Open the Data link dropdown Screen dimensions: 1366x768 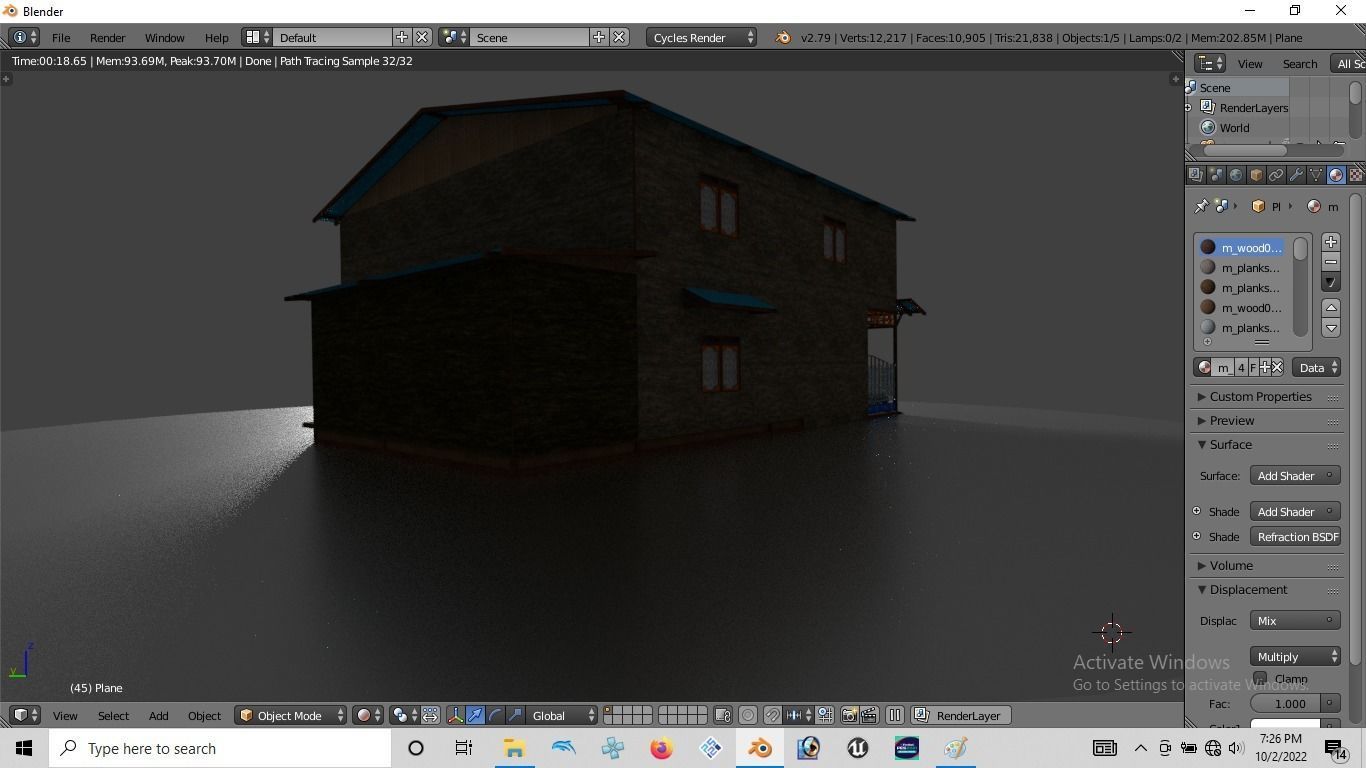click(x=1316, y=367)
